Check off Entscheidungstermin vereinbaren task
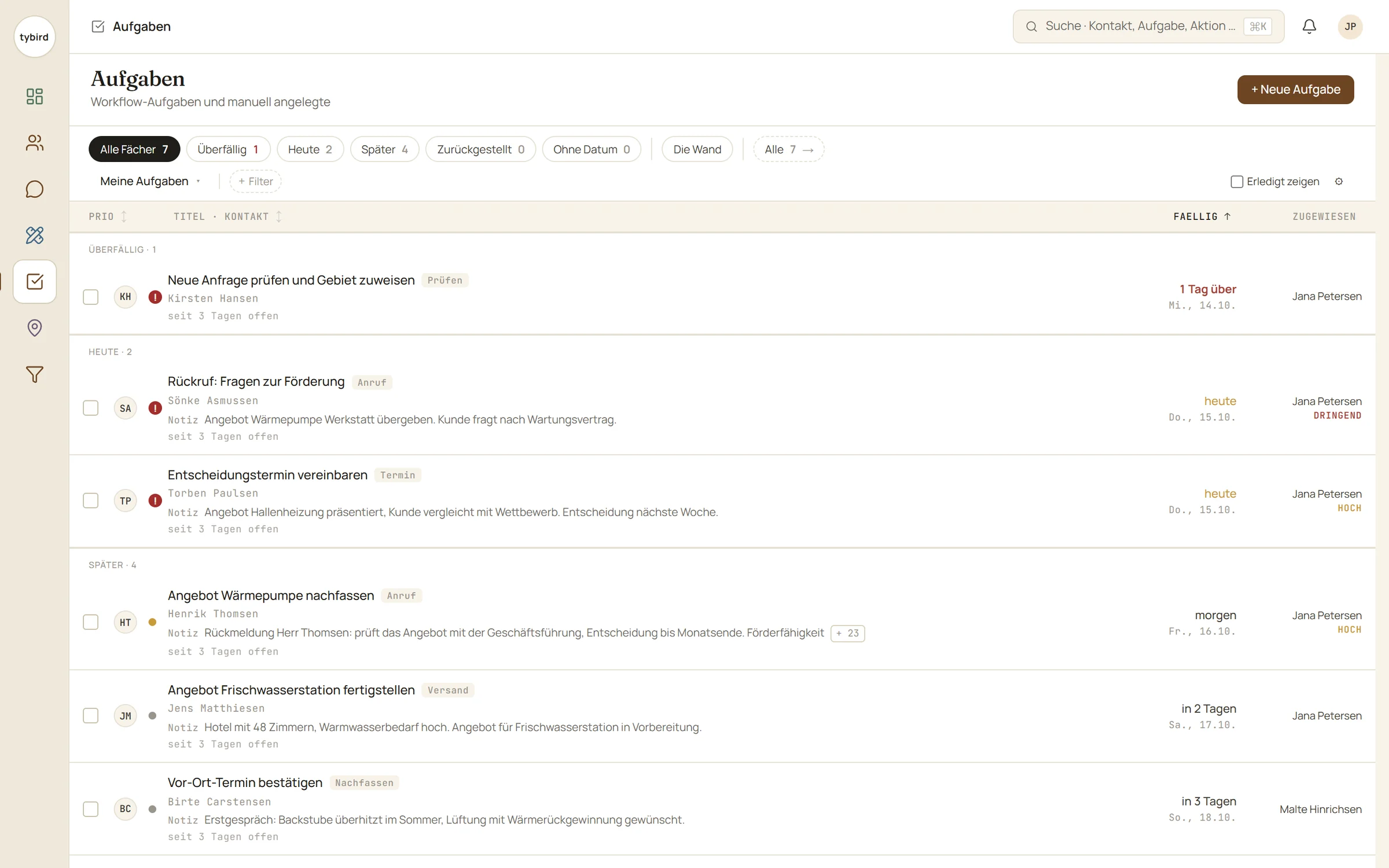 91,501
